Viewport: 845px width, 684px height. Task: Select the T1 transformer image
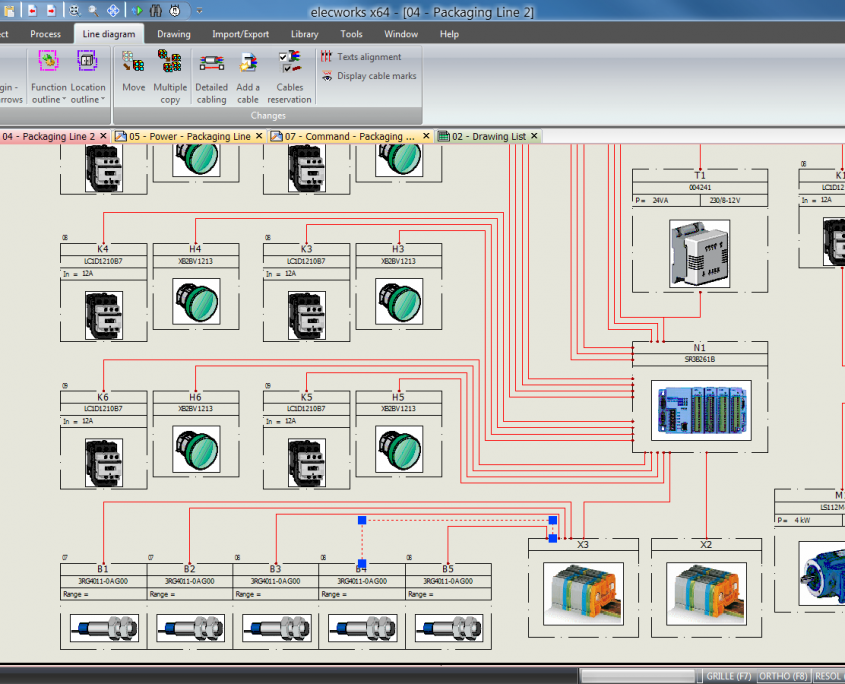coord(699,254)
